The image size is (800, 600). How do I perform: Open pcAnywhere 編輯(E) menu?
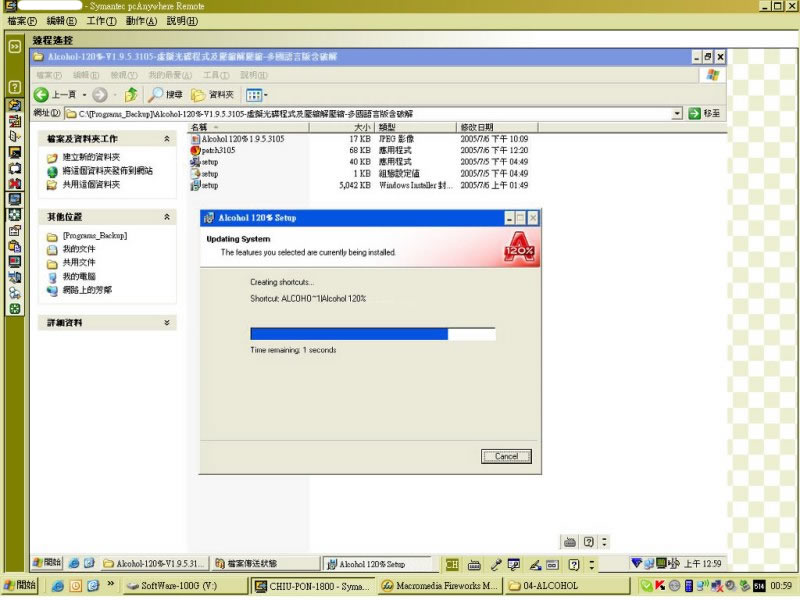coord(61,21)
